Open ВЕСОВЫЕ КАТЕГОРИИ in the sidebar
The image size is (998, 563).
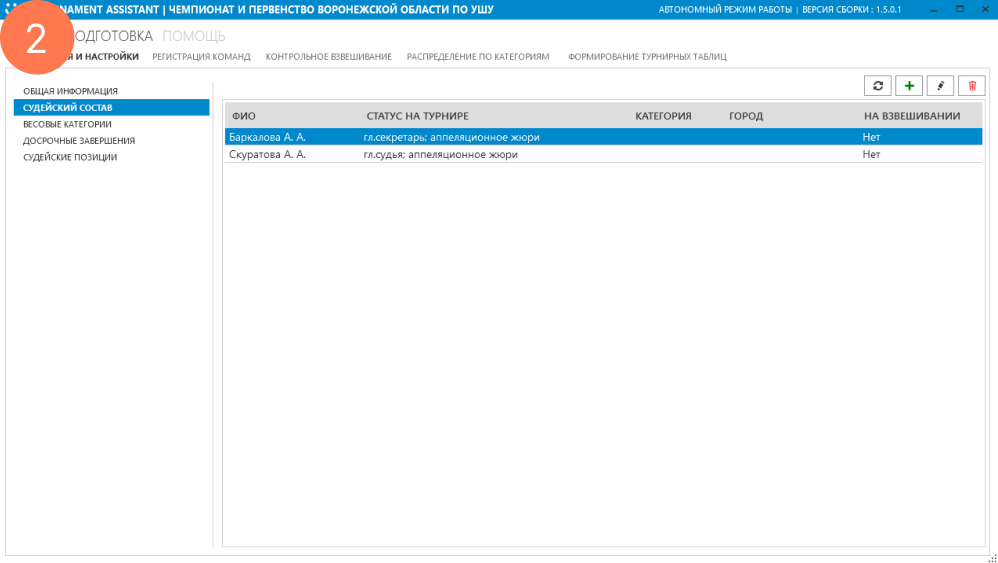(x=67, y=124)
